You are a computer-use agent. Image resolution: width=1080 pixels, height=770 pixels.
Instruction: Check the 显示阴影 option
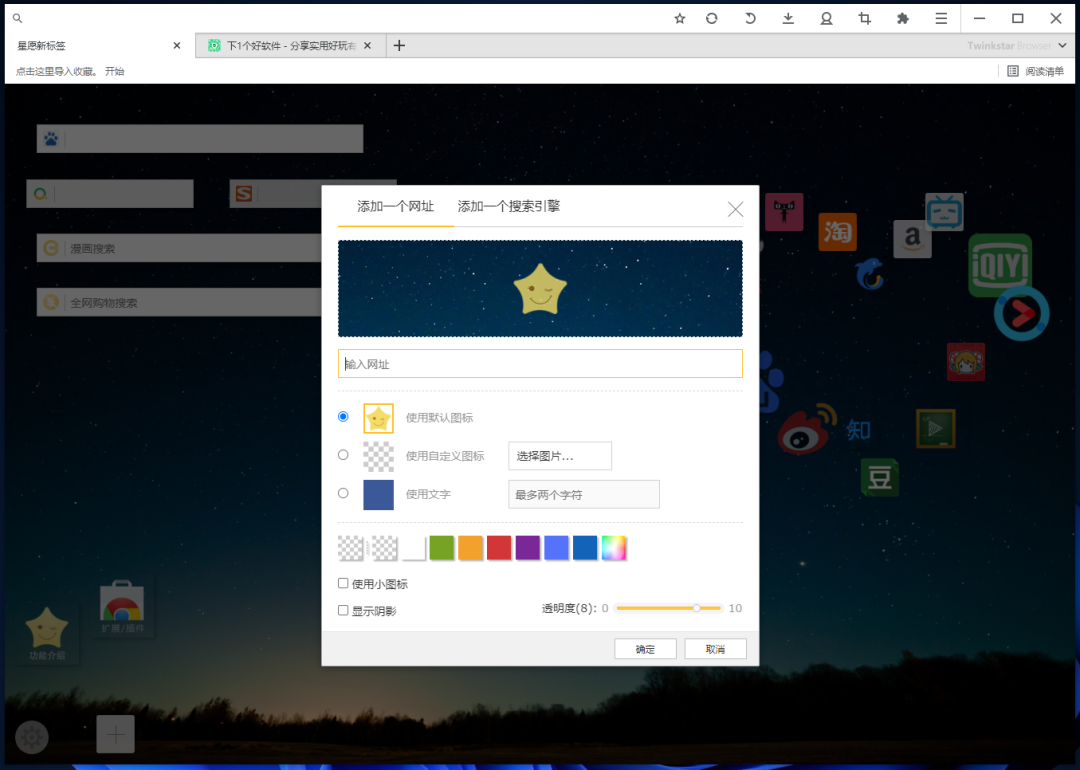[343, 610]
